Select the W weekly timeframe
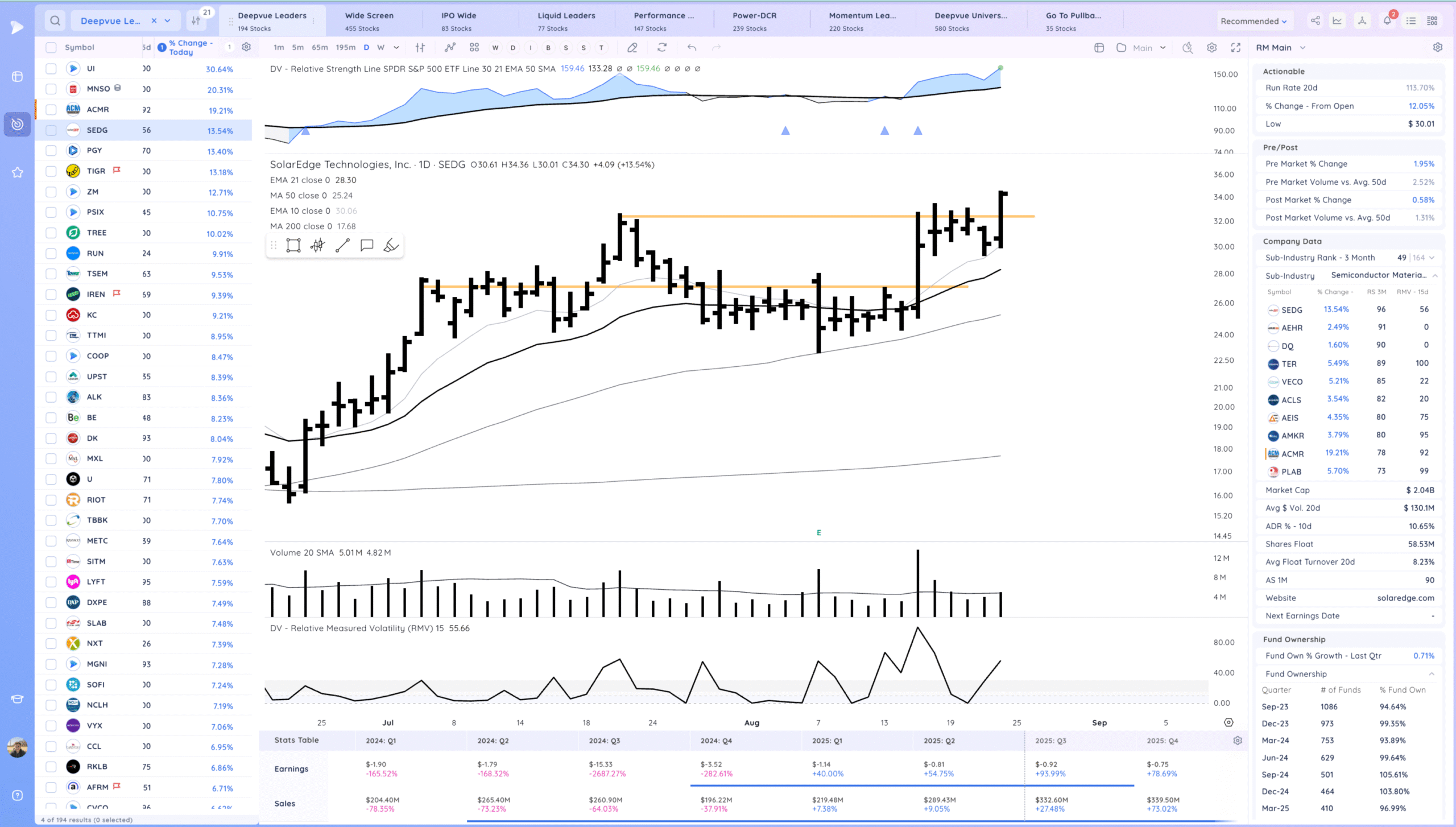This screenshot has height=827, width=1456. tap(380, 48)
